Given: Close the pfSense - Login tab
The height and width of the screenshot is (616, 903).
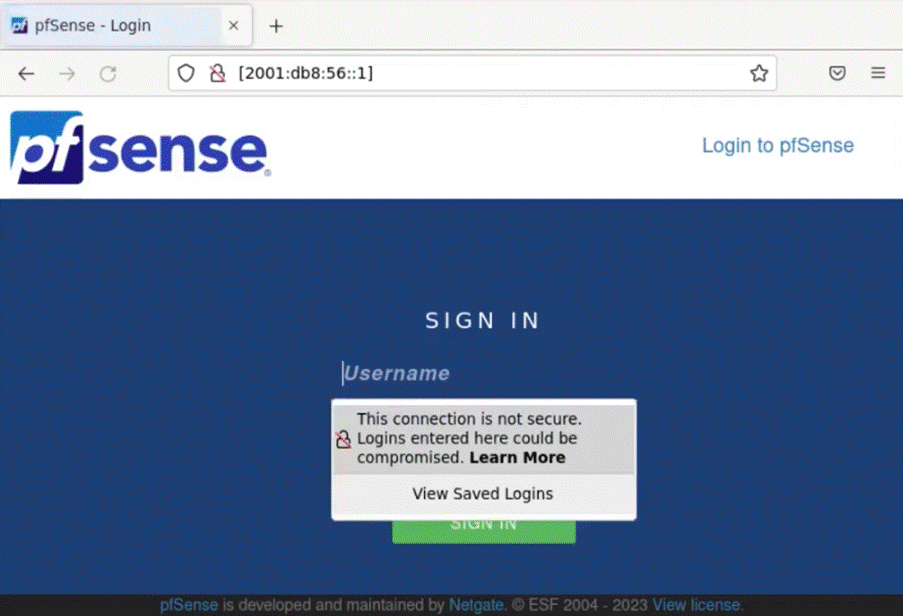Looking at the screenshot, I should pyautogui.click(x=233, y=25).
